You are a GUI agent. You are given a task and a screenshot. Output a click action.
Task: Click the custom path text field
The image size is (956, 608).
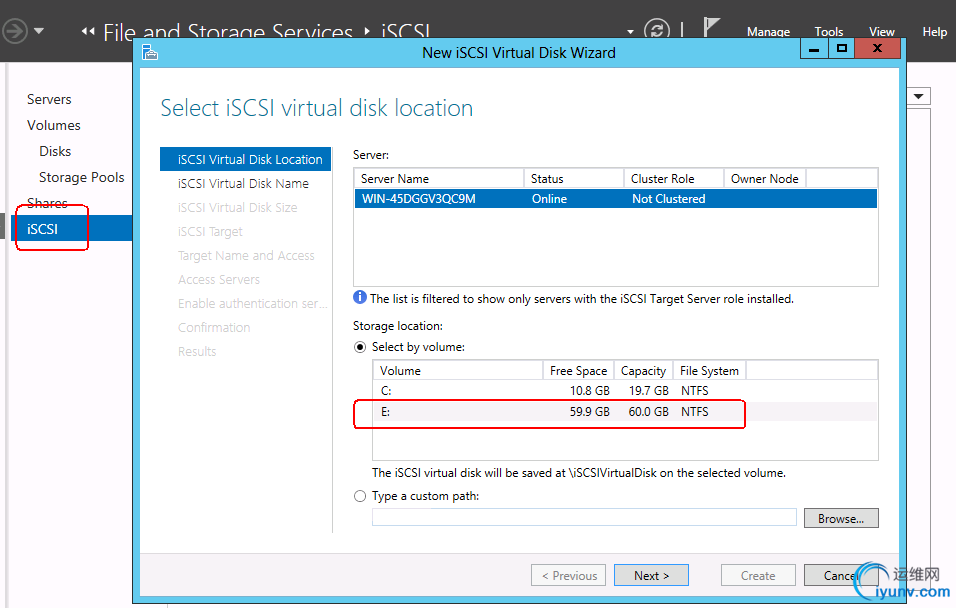pos(584,517)
